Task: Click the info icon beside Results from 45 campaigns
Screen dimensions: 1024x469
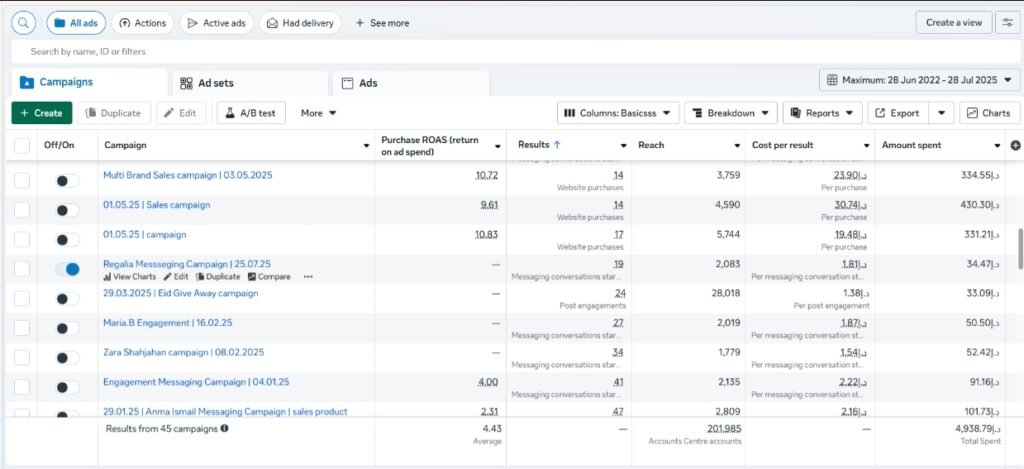Action: (x=224, y=428)
